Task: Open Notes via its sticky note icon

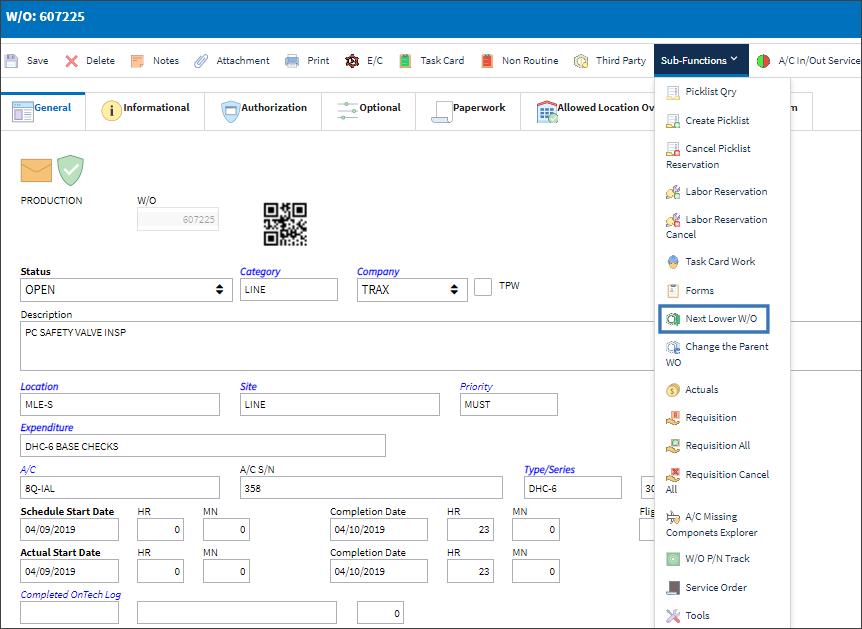Action: click(137, 60)
